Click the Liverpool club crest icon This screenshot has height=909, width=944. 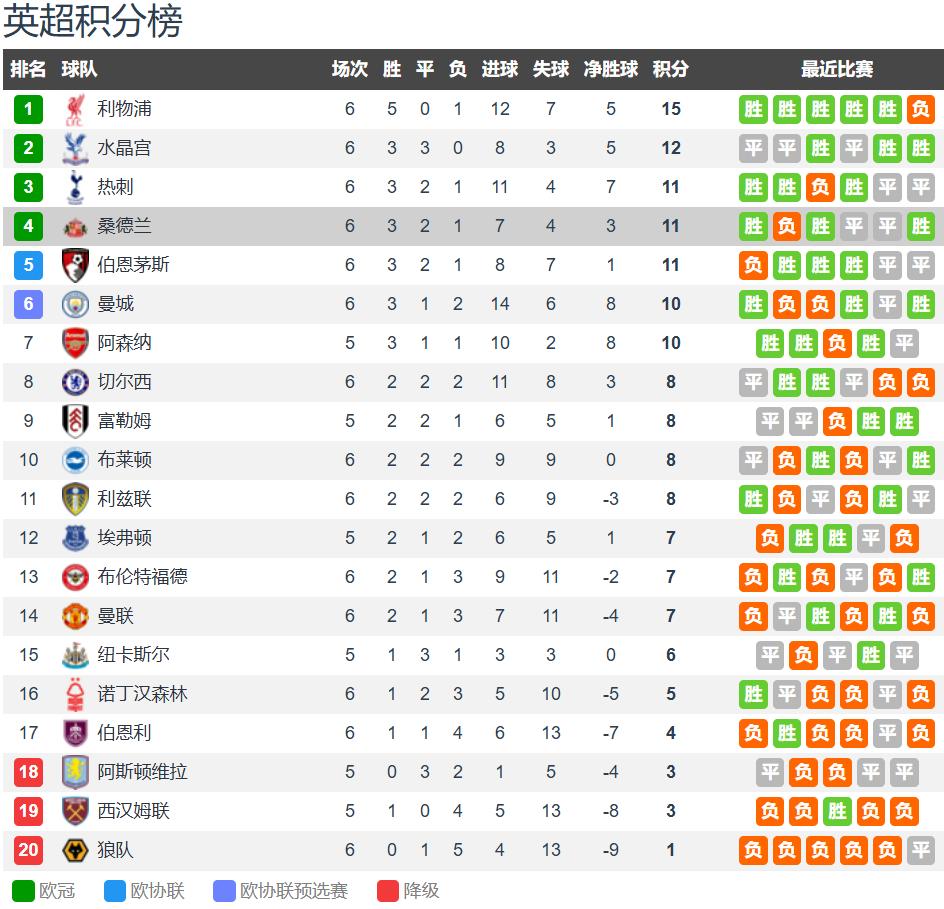[75, 109]
